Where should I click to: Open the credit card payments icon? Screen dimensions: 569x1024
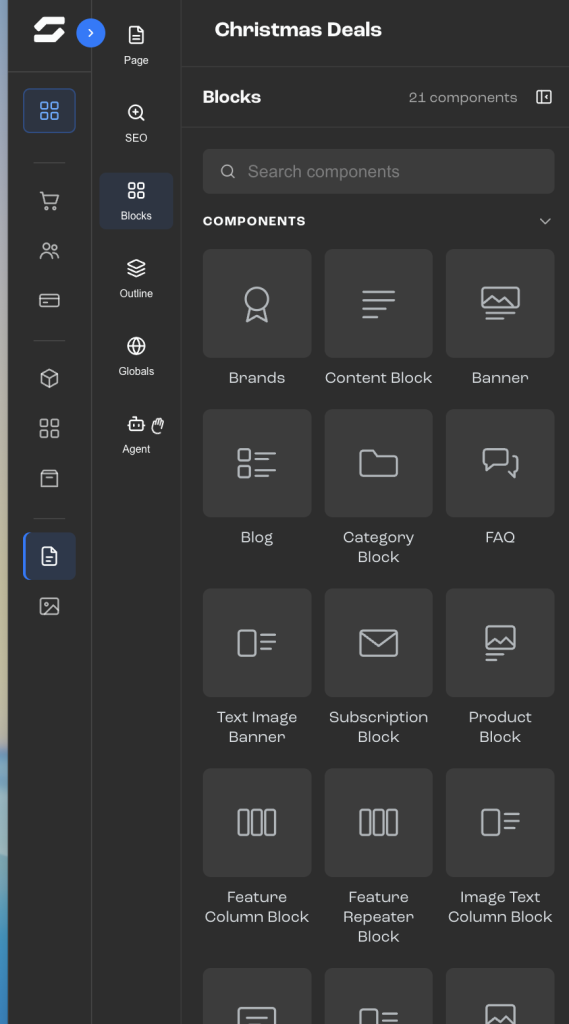pyautogui.click(x=50, y=300)
